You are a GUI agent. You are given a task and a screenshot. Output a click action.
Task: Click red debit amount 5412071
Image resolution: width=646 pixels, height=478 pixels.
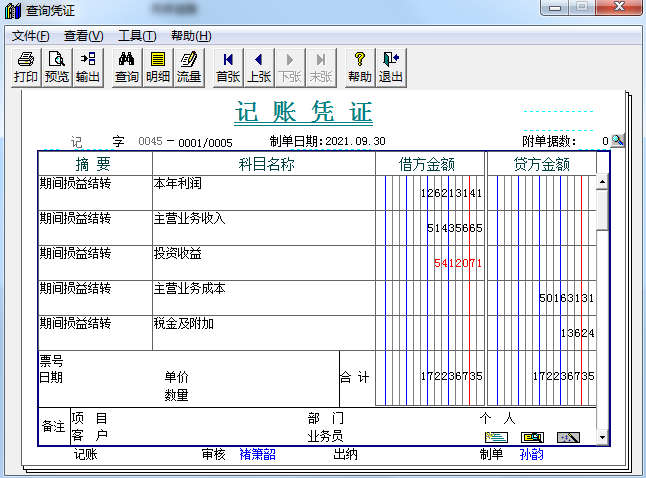458,263
